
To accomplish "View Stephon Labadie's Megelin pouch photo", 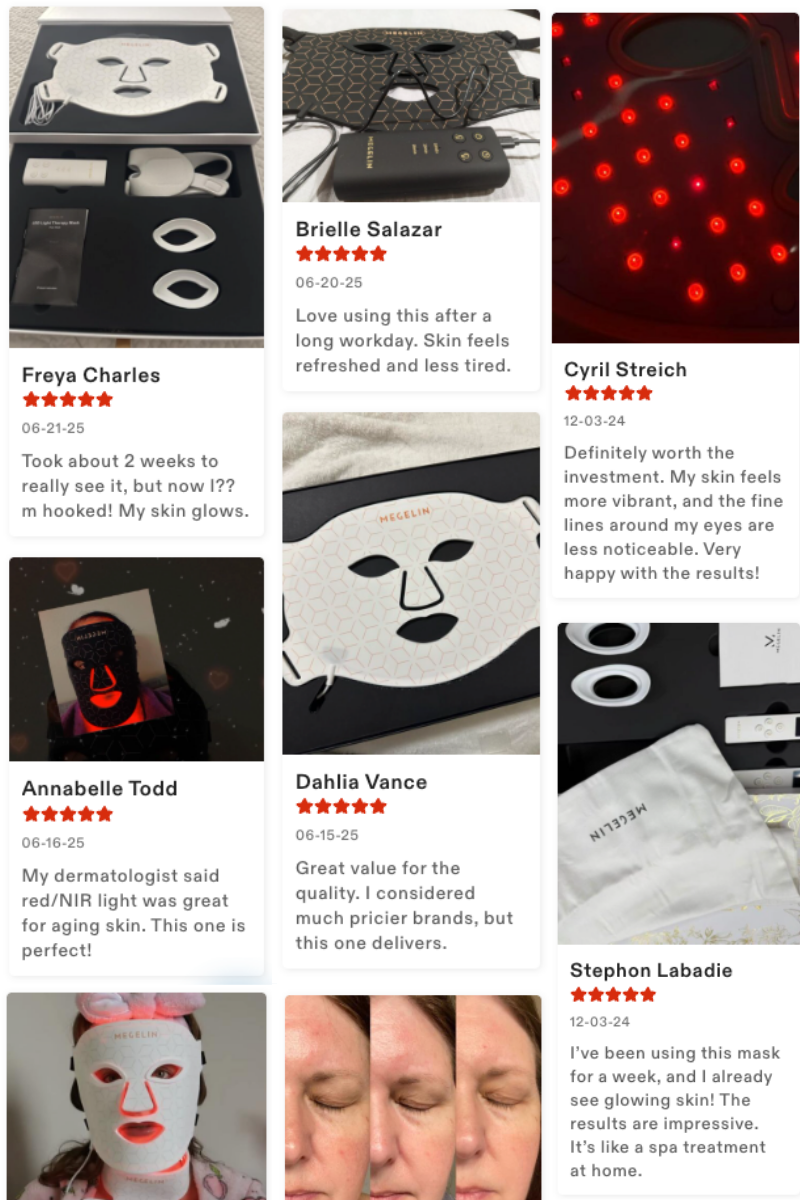I will pyautogui.click(x=678, y=784).
